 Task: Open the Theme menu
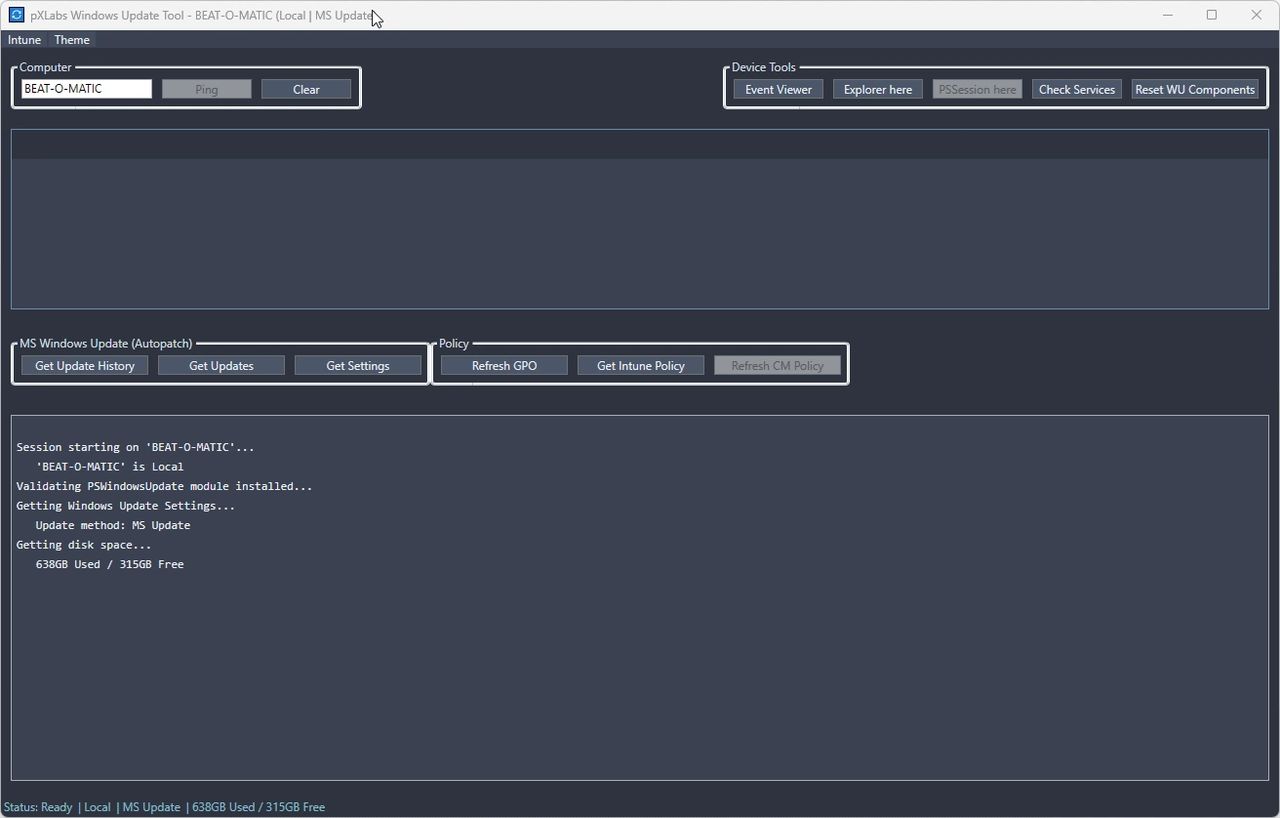tap(72, 40)
